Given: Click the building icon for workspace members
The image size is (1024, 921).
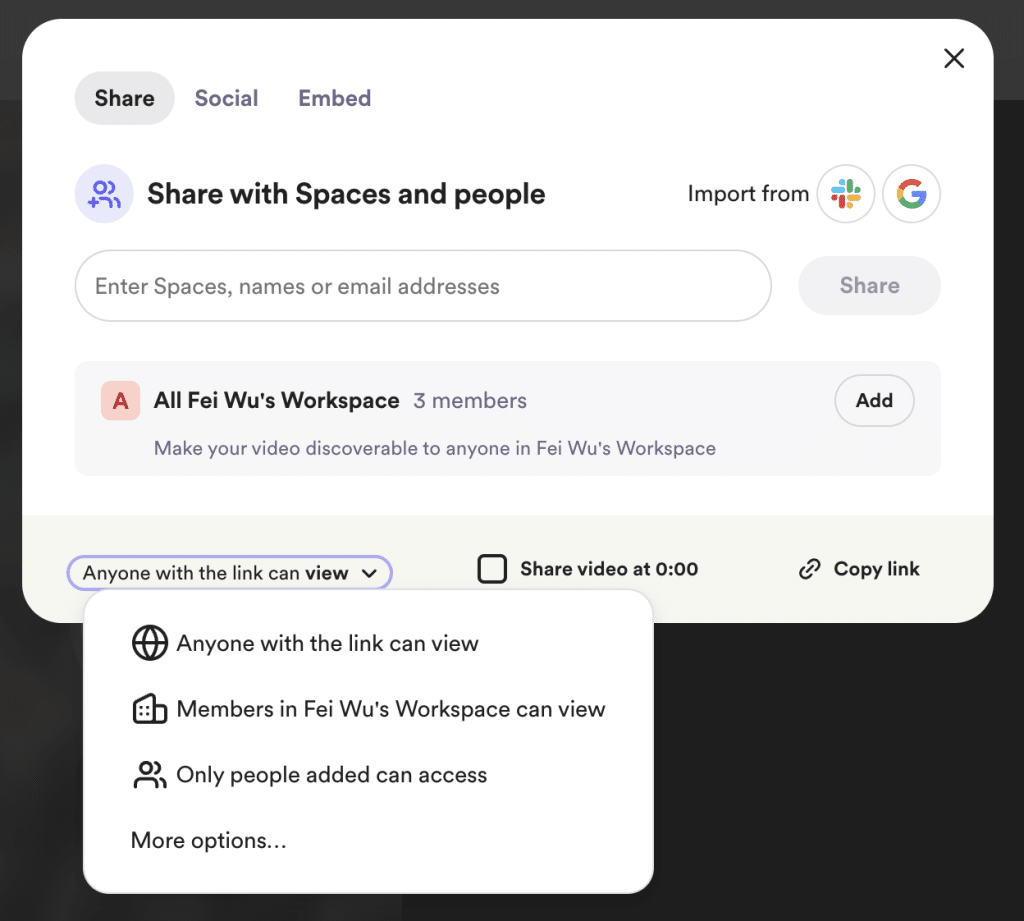Looking at the screenshot, I should coord(149,710).
